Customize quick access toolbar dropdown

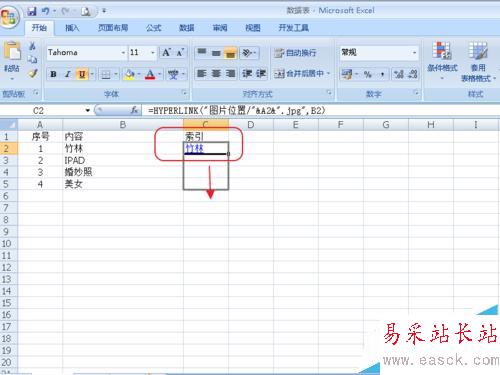104,11
